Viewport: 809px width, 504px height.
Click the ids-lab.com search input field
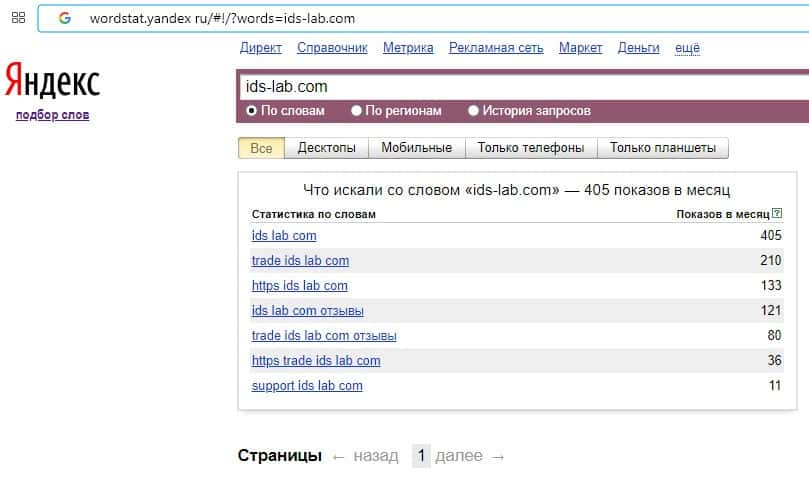(520, 86)
